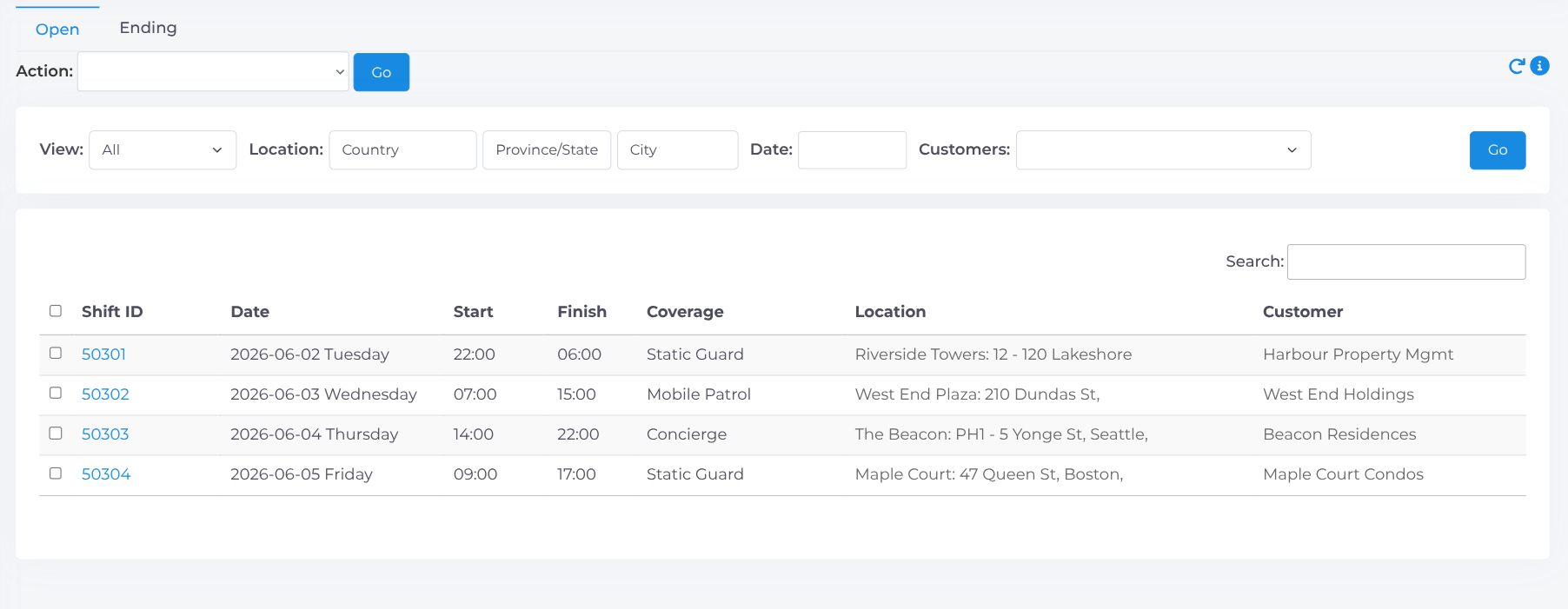Sort by Location column header
The image size is (1568, 609).
[x=890, y=312]
